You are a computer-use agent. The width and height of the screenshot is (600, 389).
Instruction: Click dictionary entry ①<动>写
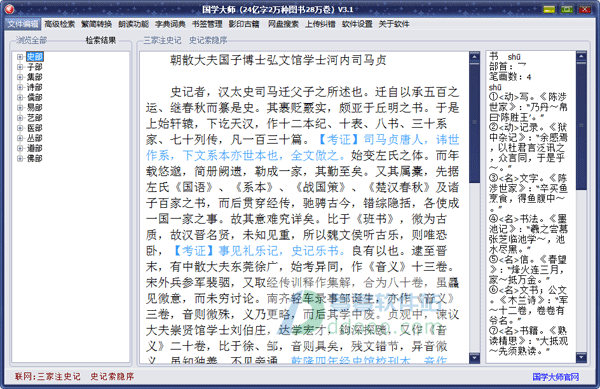click(509, 97)
